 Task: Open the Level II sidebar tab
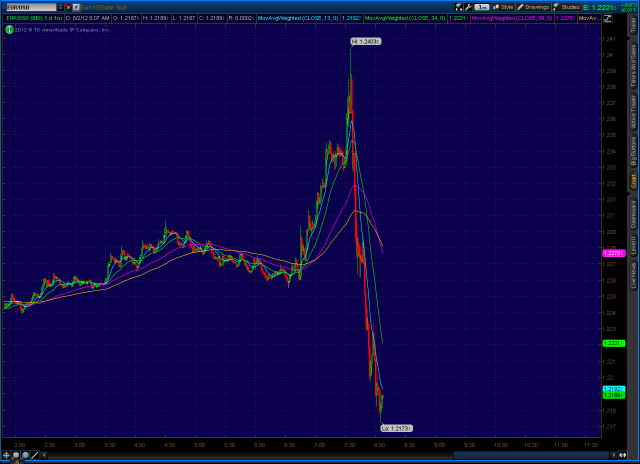pos(633,246)
